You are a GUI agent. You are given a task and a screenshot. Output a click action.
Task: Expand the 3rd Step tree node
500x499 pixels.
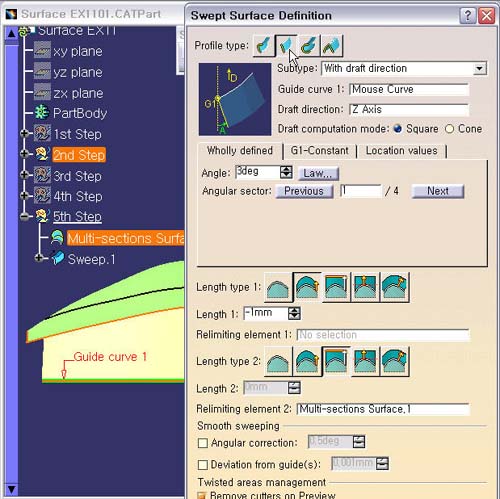click(x=24, y=175)
